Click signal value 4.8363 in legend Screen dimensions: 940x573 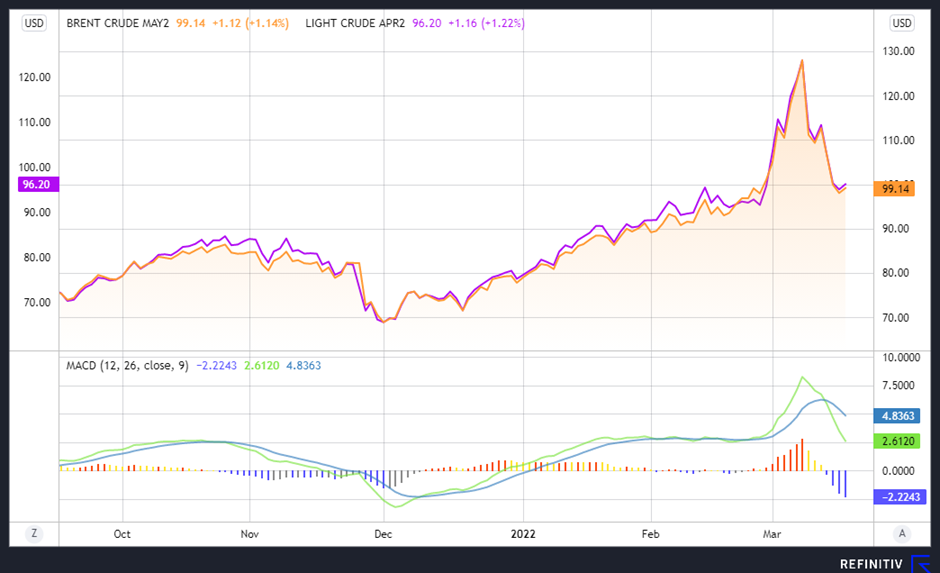303,366
